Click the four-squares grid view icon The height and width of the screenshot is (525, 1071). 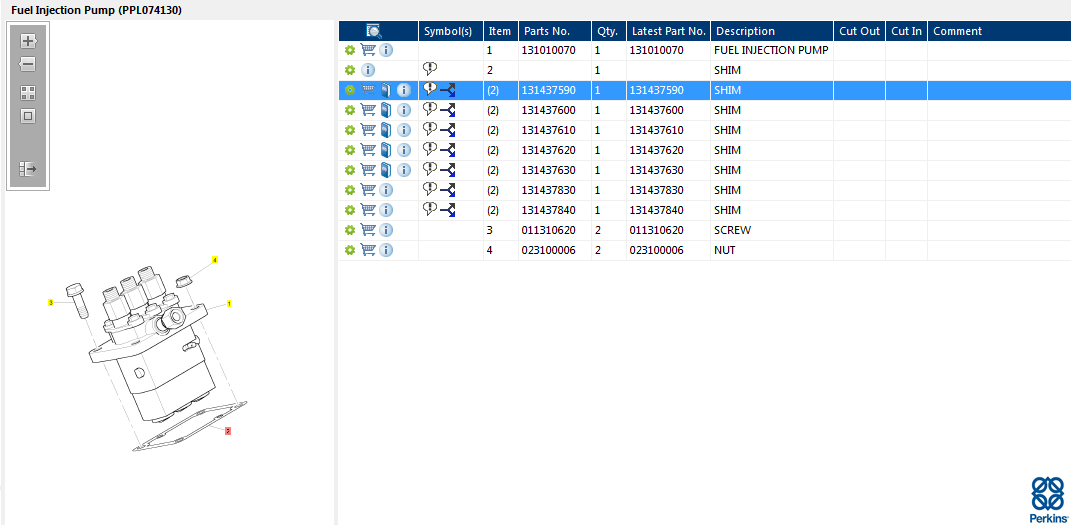[28, 92]
